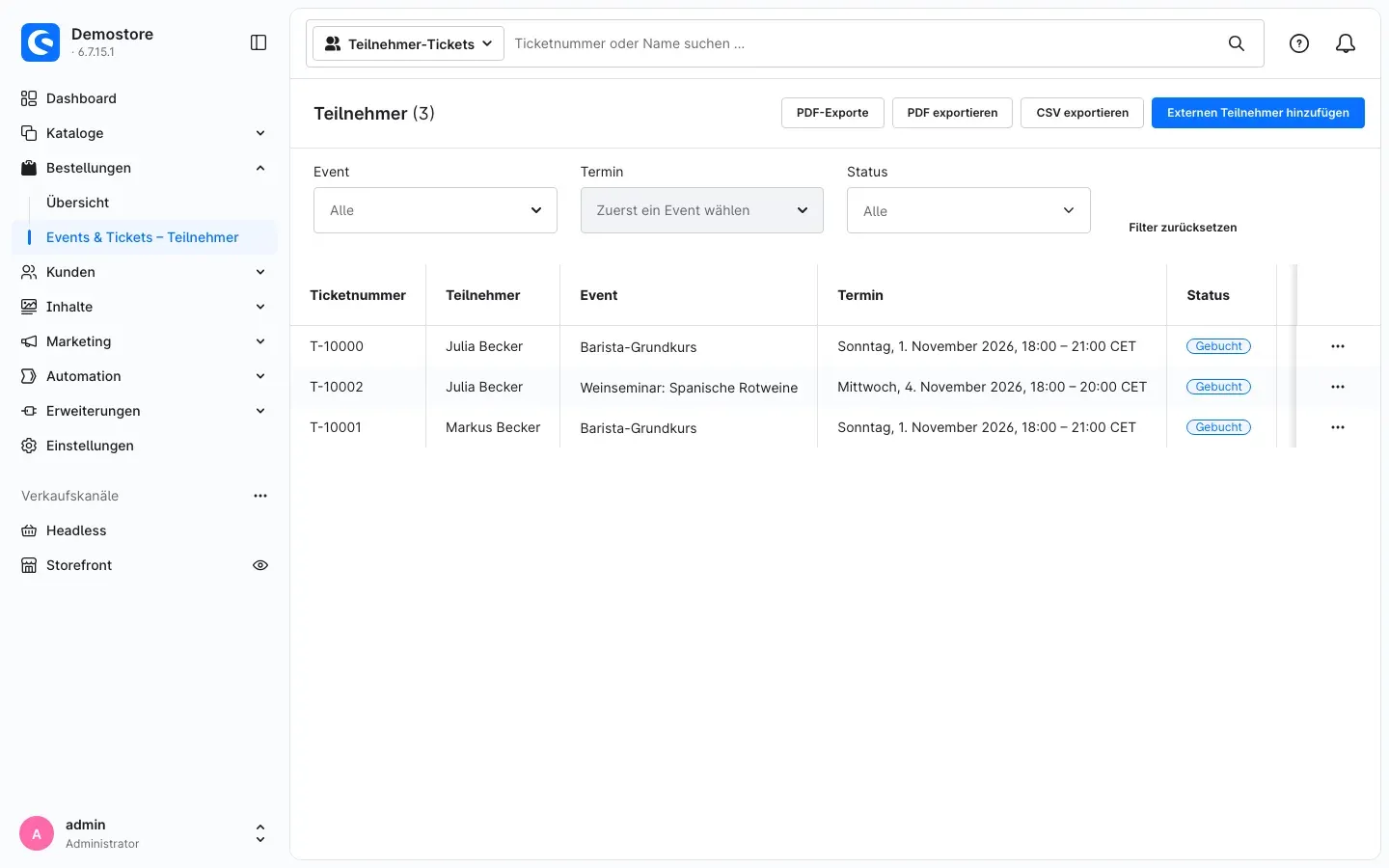Screen dimensions: 1389x868
Task: Click the Shopware logo icon
Action: [41, 42]
